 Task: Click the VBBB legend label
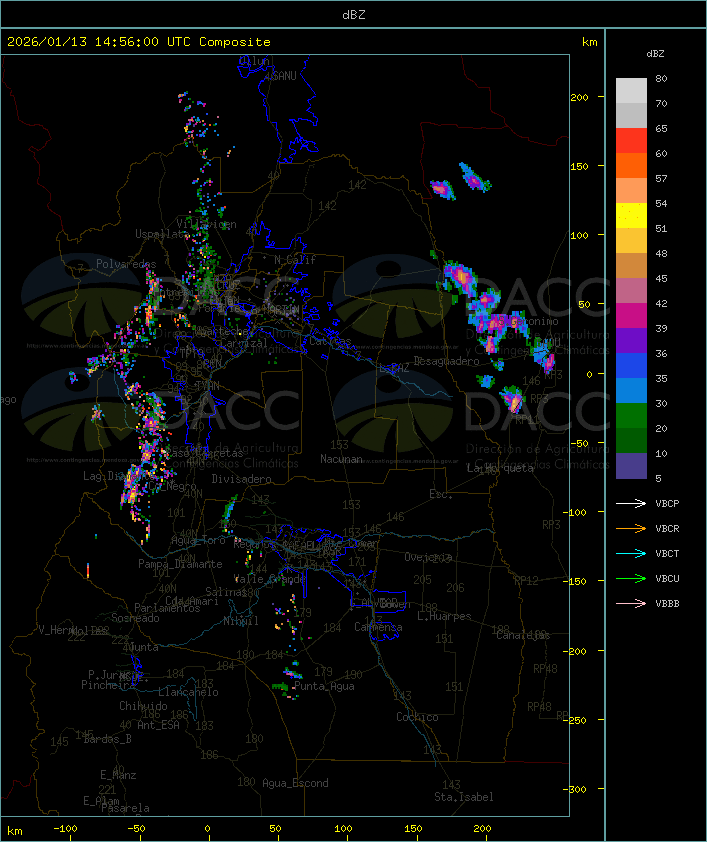[x=667, y=604]
